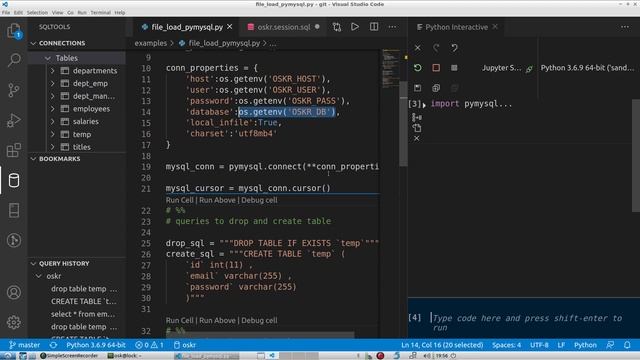Viewport: 640px width, 360px height.
Task: Click Jupyter Server connection status
Action: pyautogui.click(x=507, y=68)
